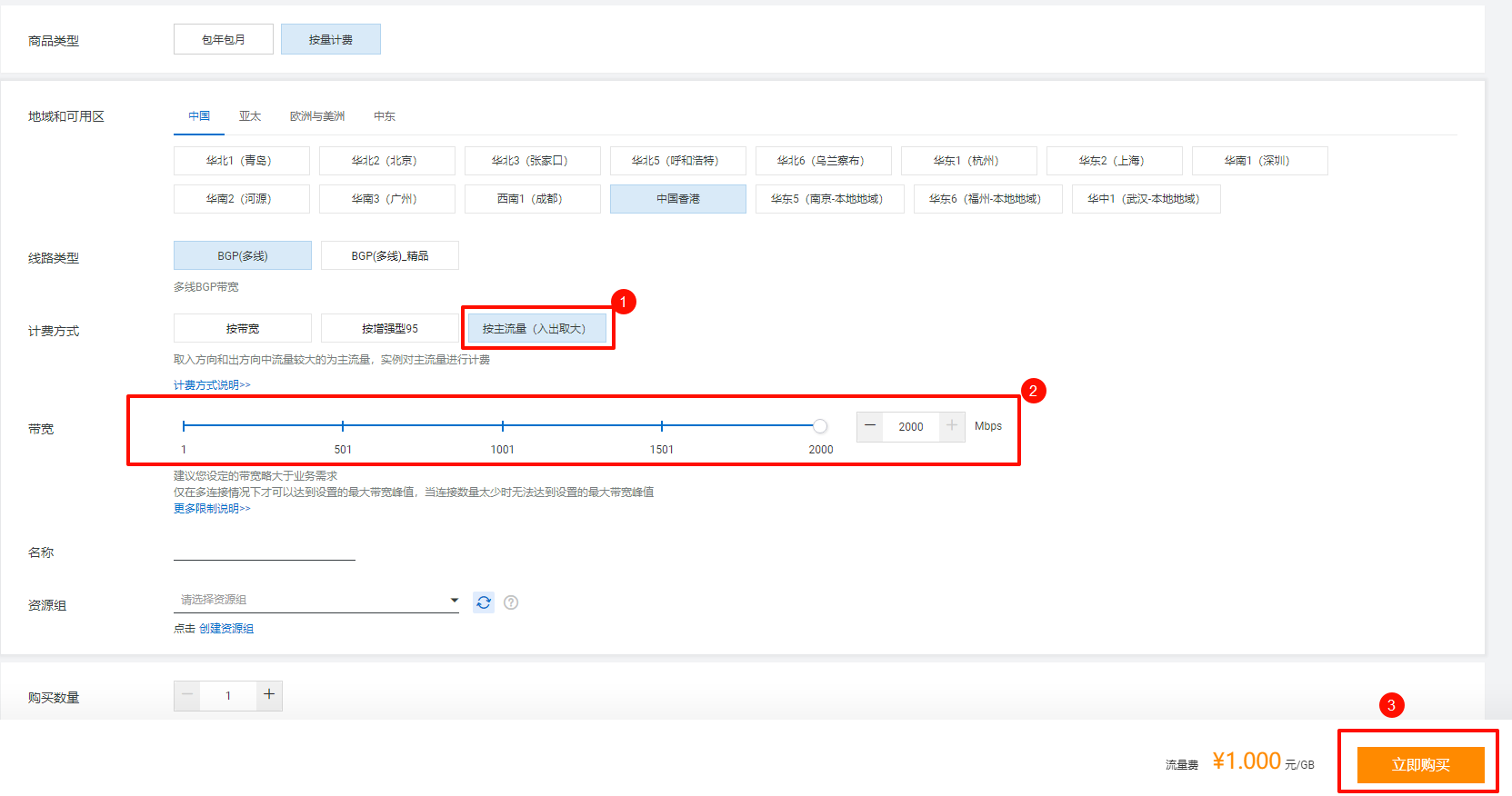1512x796 pixels.
Task: Switch to the 欧洲与美洲 region tab
Action: (x=317, y=116)
